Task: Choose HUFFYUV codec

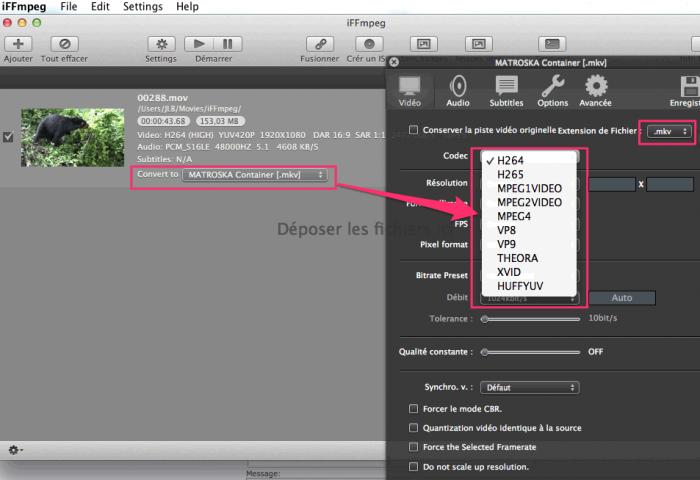Action: coord(529,286)
